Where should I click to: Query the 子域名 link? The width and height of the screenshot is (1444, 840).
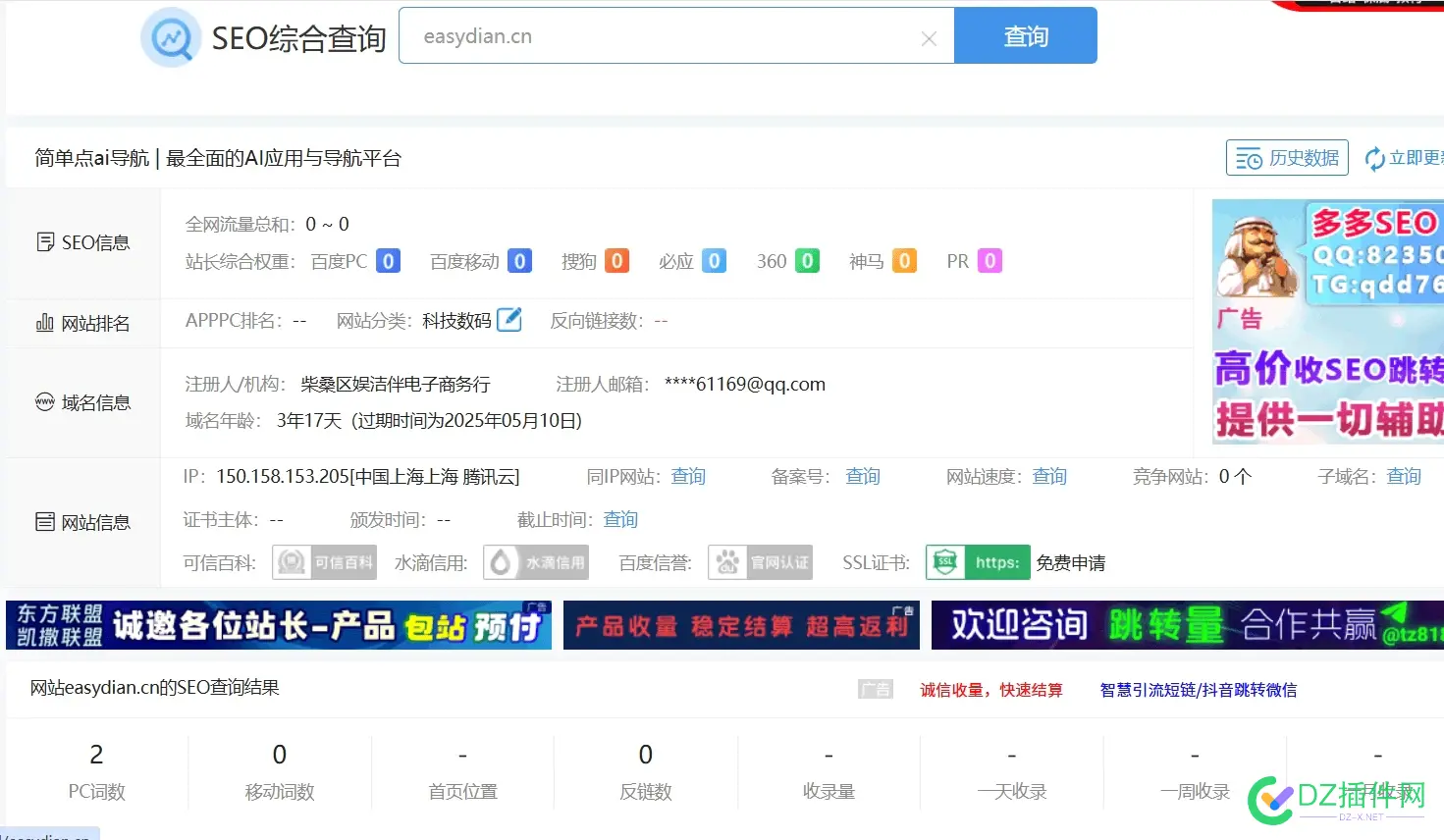1404,477
